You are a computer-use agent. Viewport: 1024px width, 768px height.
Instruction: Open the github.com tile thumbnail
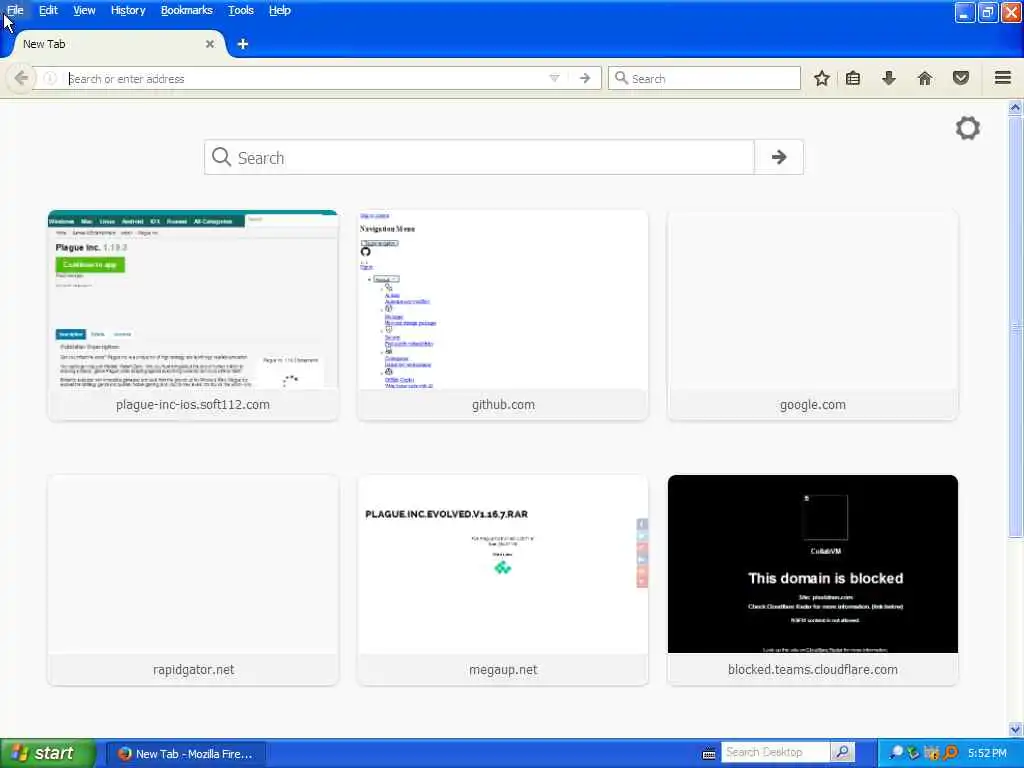click(503, 300)
